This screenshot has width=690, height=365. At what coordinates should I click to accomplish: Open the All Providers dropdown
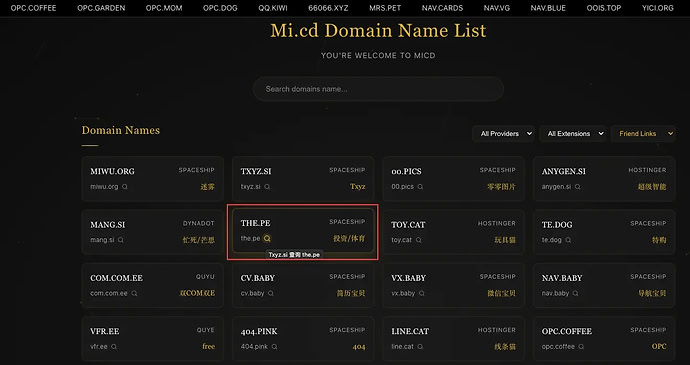click(x=503, y=133)
